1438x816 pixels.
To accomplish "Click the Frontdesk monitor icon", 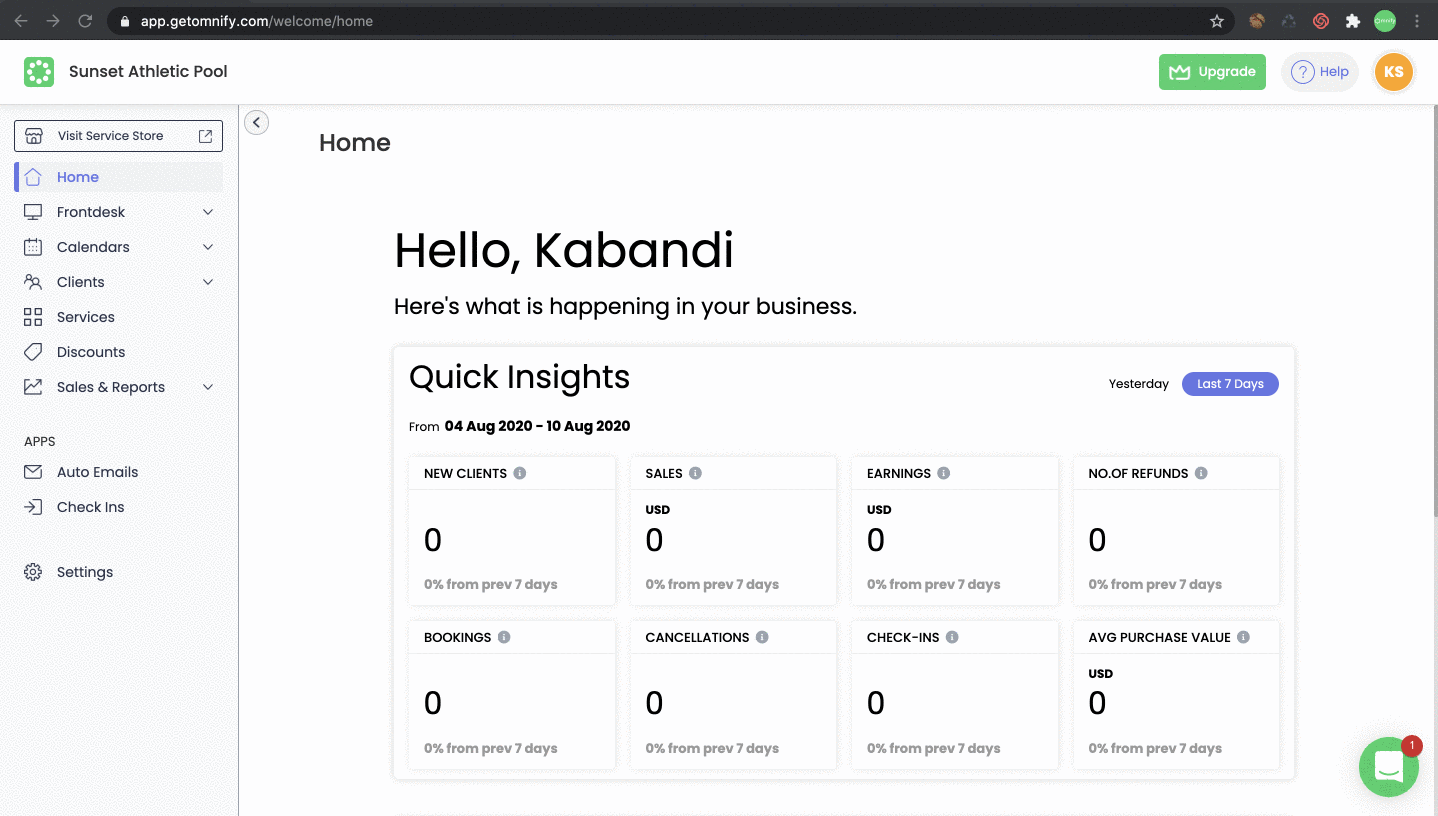I will pos(33,212).
